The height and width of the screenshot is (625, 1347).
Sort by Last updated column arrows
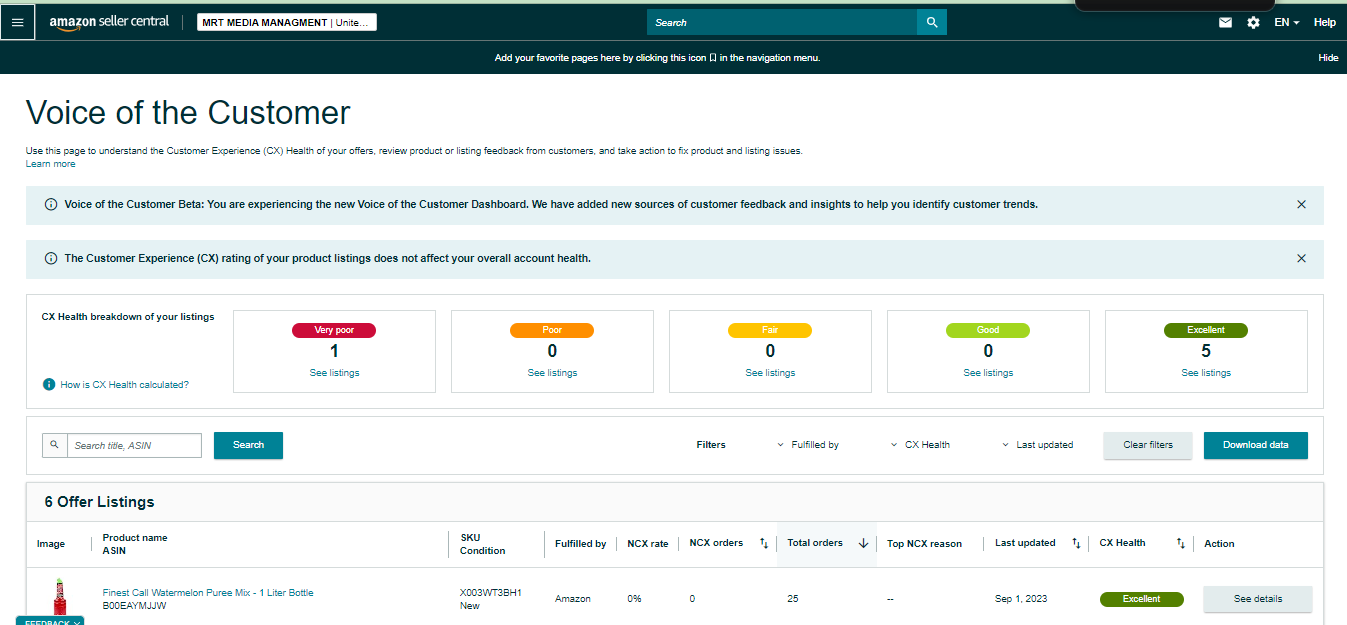click(x=1076, y=543)
